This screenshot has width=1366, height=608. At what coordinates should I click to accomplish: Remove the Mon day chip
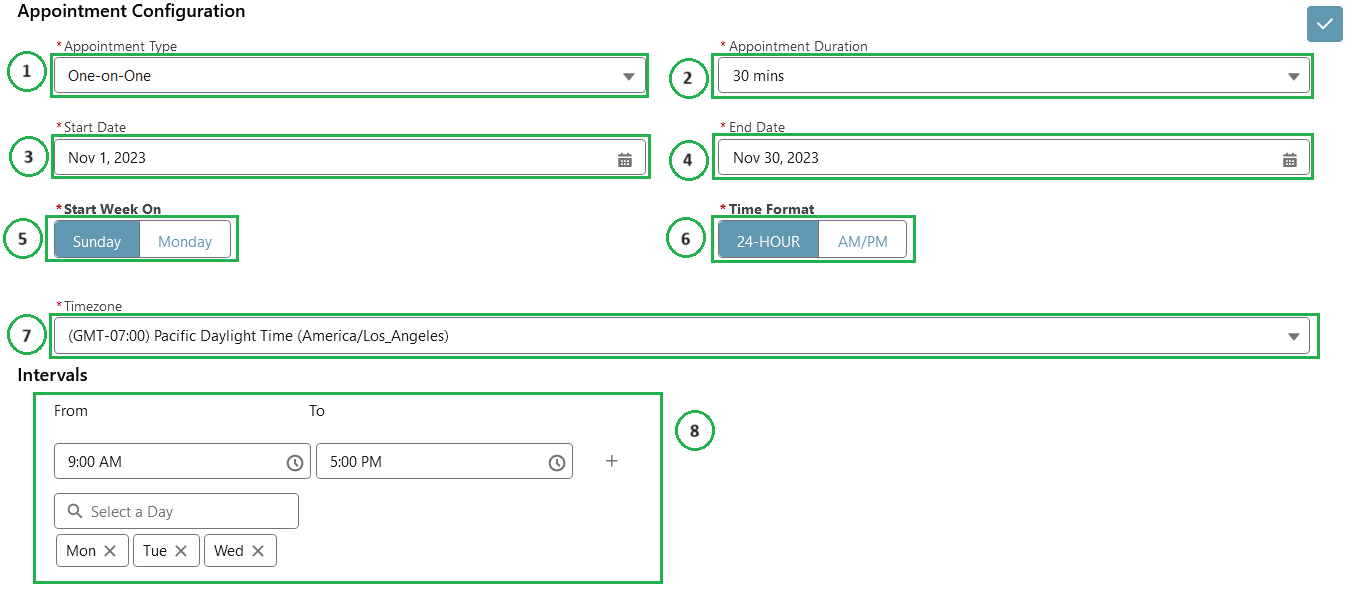(113, 550)
